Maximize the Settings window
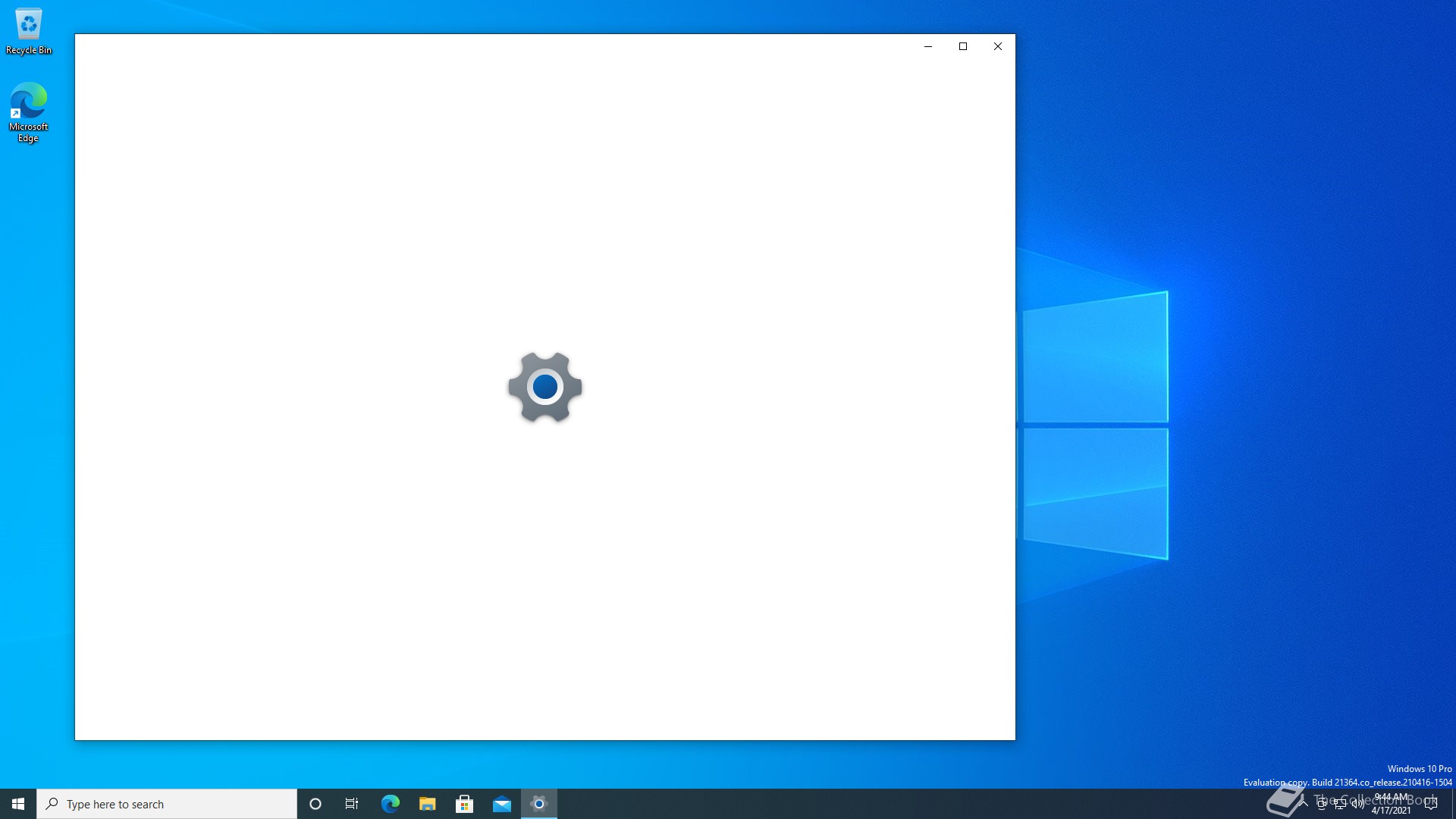Image resolution: width=1456 pixels, height=819 pixels. (963, 46)
